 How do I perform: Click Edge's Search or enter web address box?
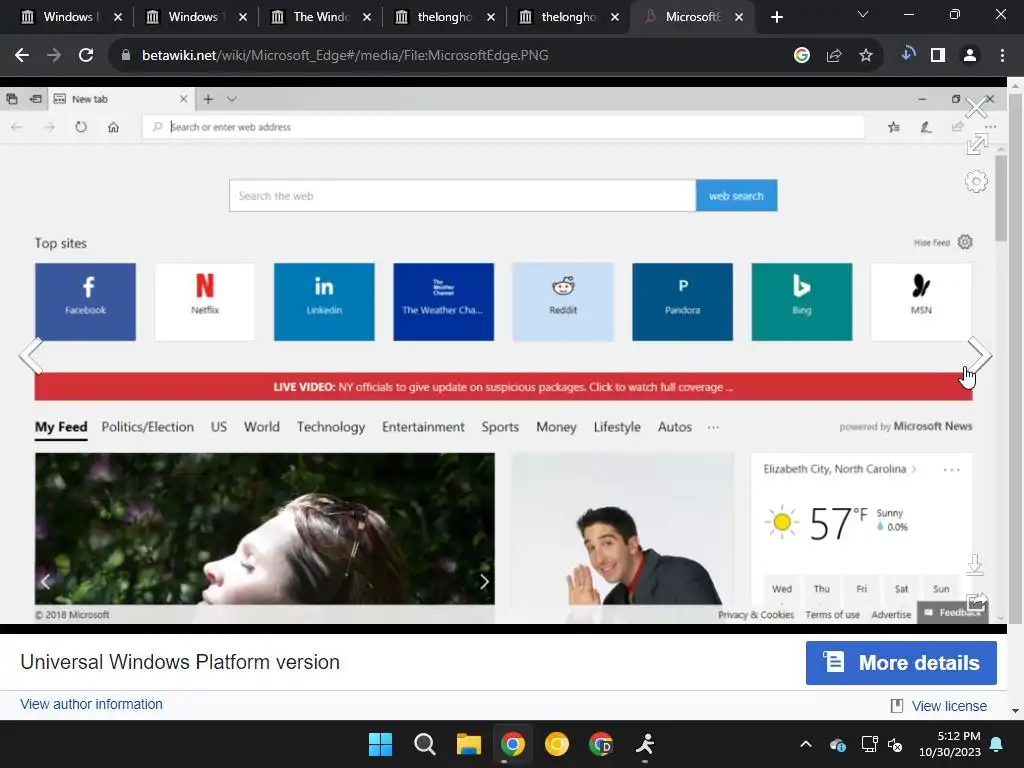point(504,127)
